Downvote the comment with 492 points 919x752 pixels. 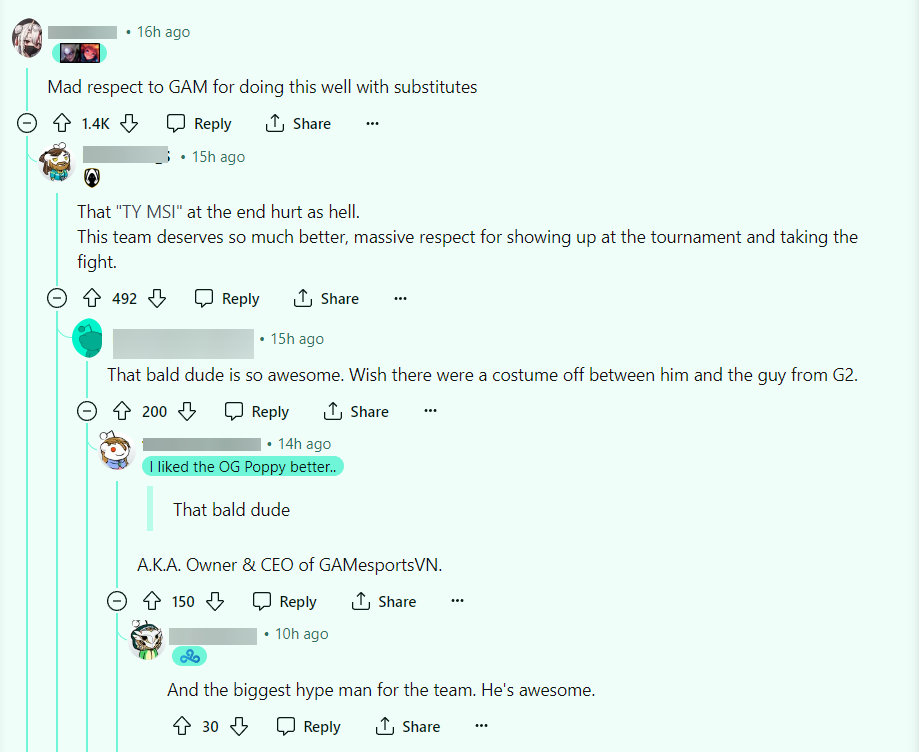[156, 298]
